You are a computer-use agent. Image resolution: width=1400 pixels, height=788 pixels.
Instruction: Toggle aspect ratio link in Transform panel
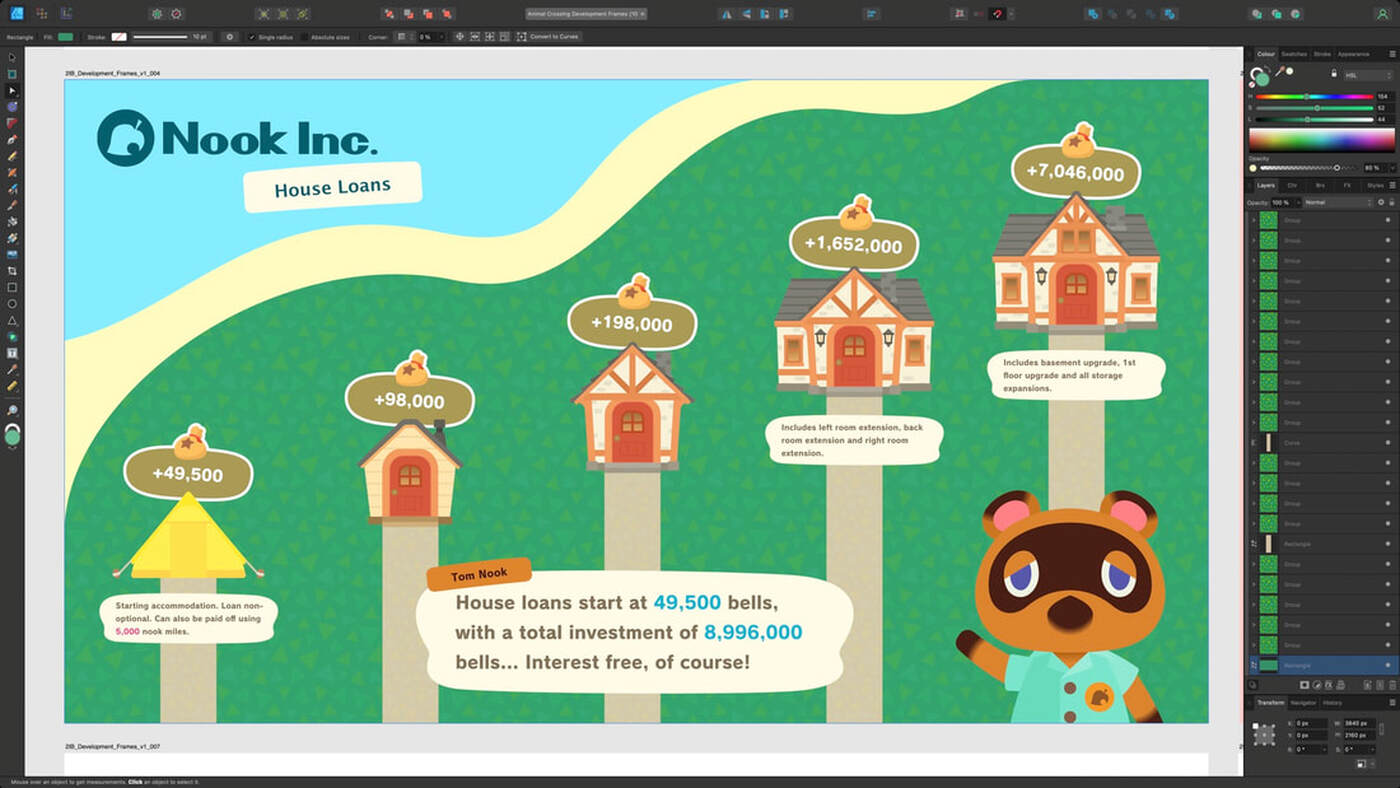click(1381, 729)
